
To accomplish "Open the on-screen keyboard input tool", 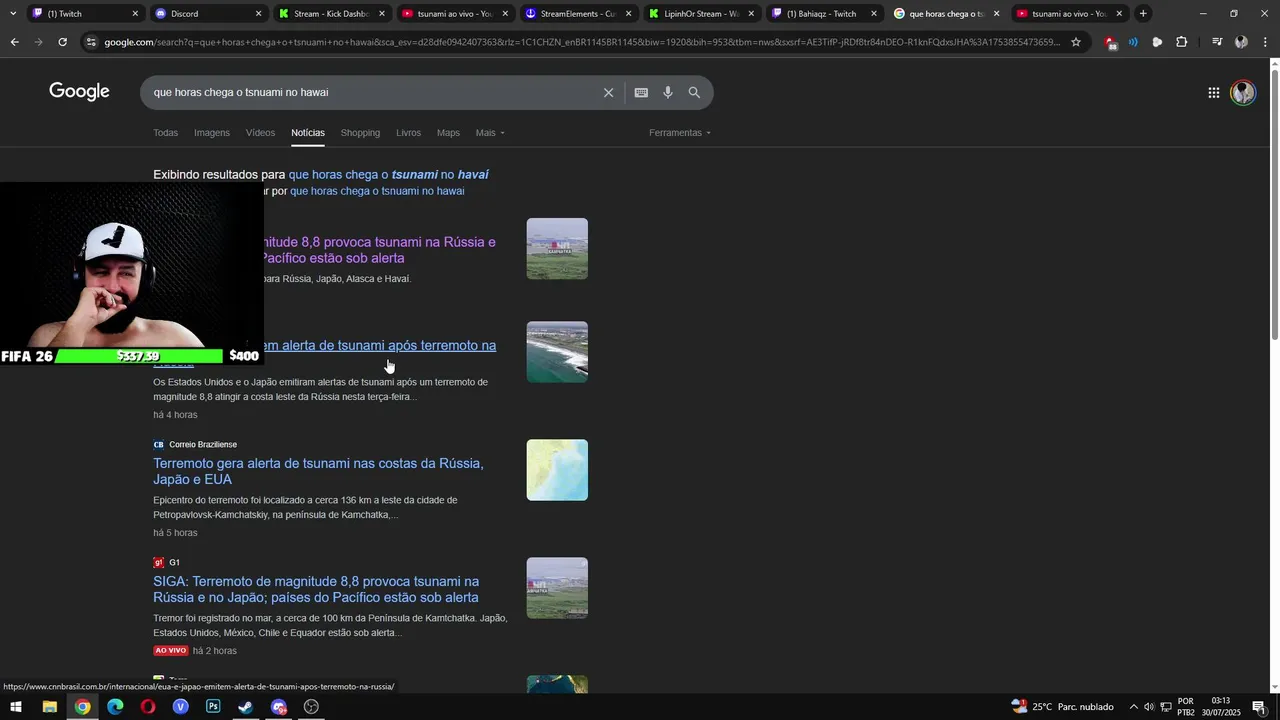I will [x=641, y=92].
